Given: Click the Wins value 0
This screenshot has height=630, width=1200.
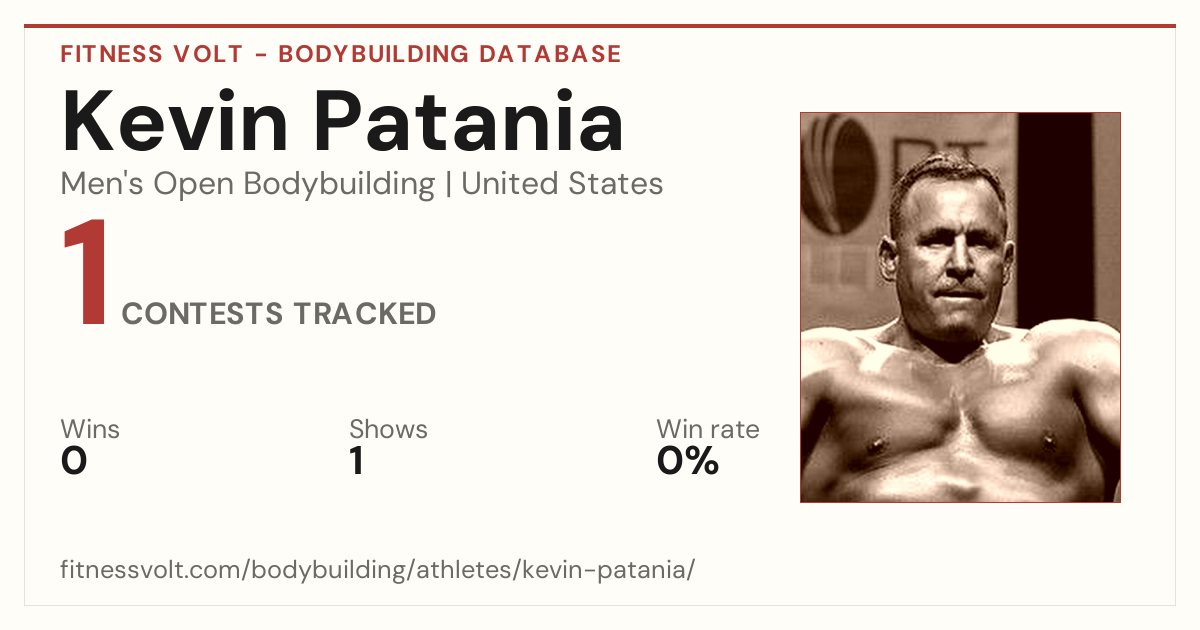Looking at the screenshot, I should click(x=74, y=460).
